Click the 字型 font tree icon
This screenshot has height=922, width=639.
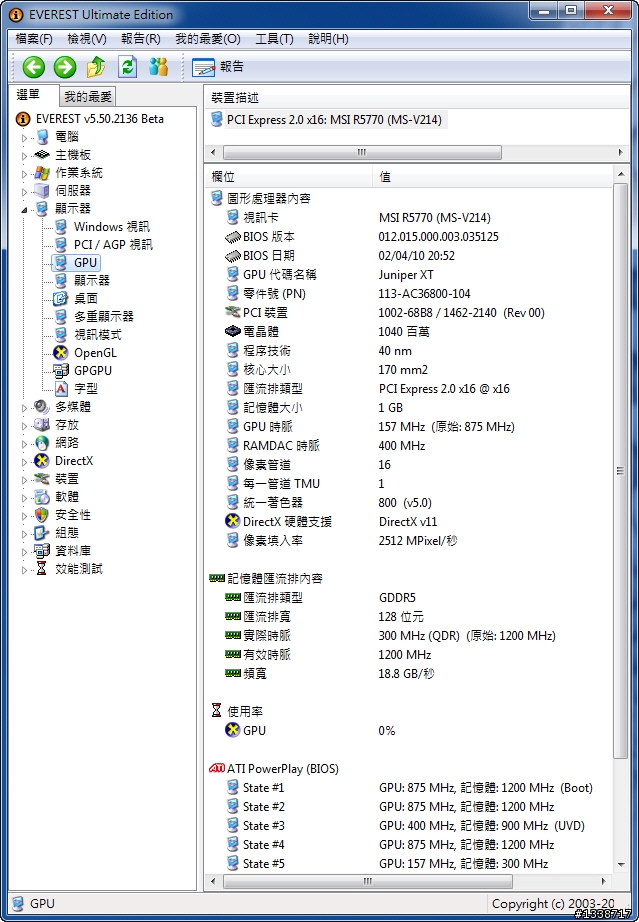click(x=61, y=389)
